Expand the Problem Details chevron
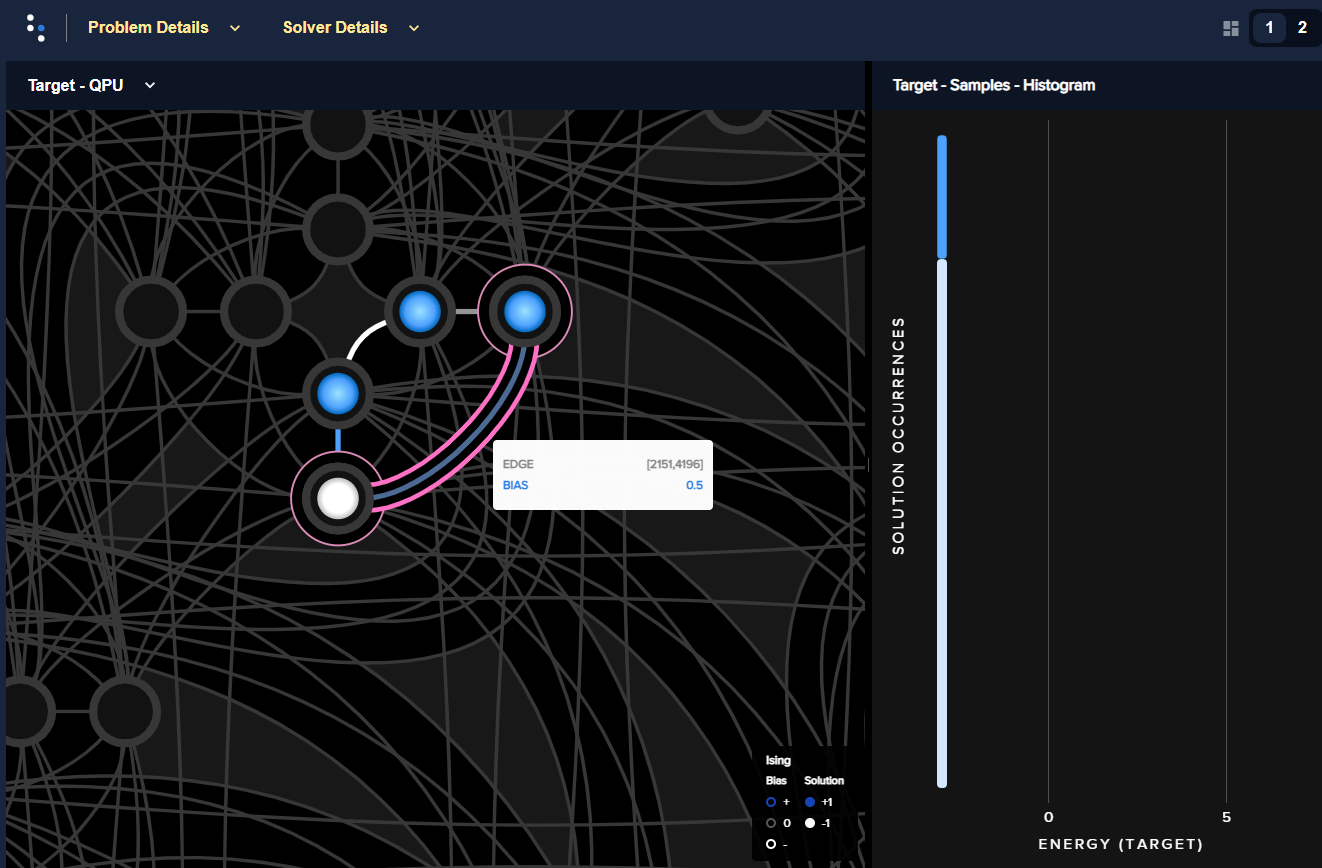 (235, 28)
